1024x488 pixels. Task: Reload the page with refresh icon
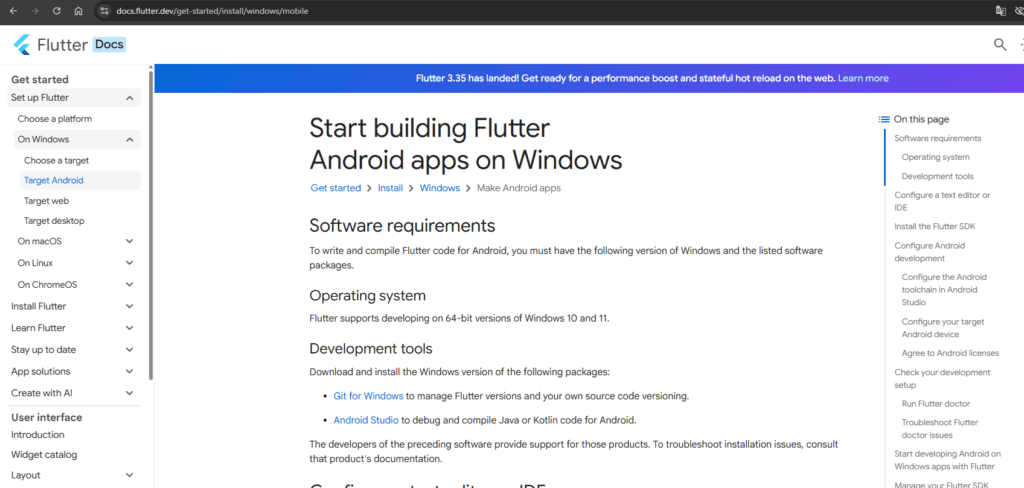(57, 11)
